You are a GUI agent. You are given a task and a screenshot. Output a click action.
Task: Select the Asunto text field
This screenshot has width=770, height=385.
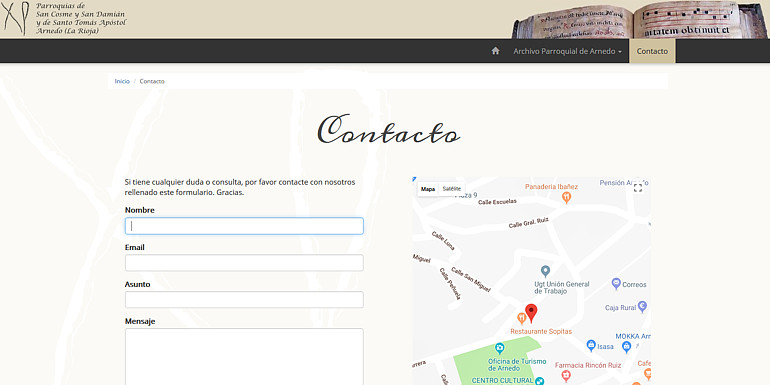[244, 300]
